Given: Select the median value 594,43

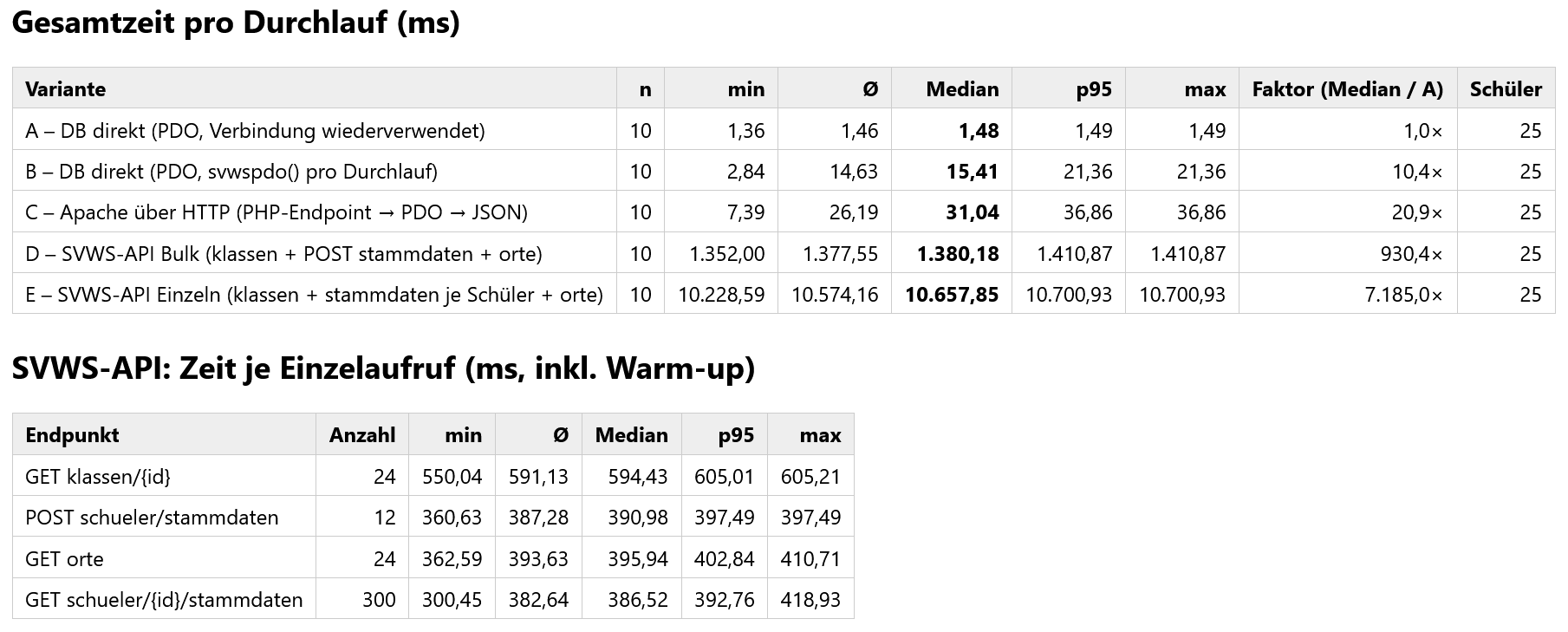Looking at the screenshot, I should coord(638,477).
